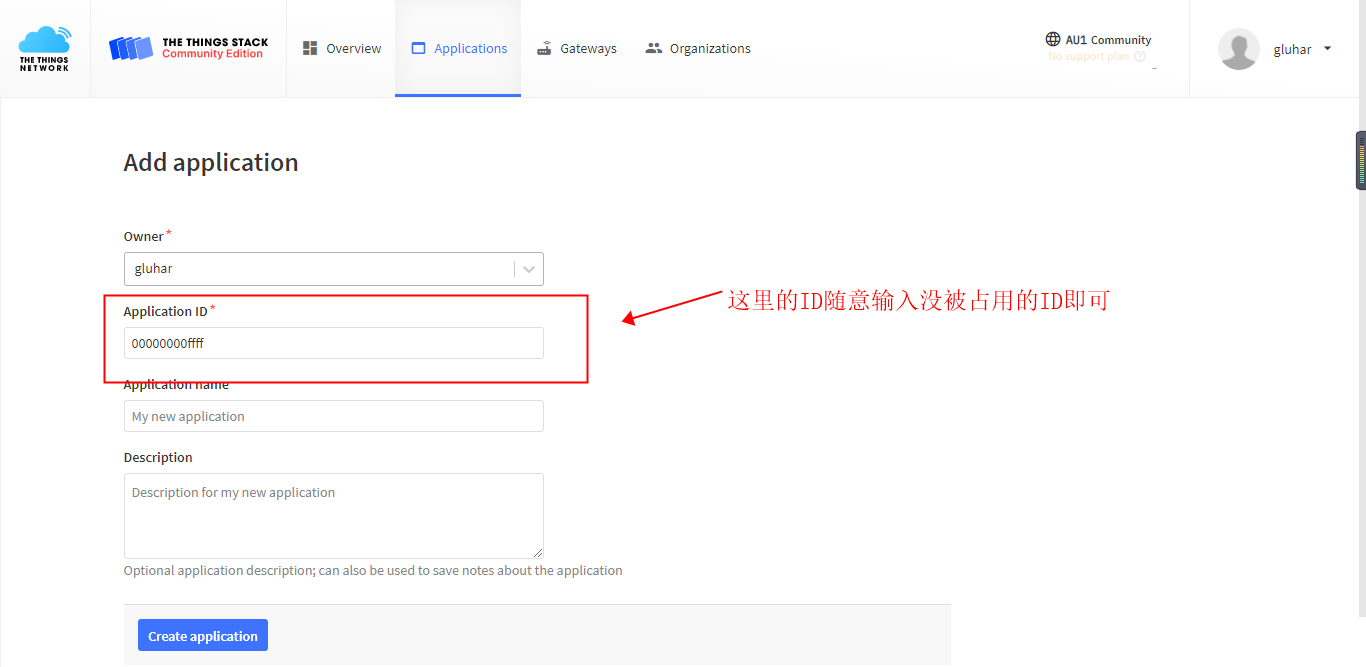Click the Applications window icon

coord(418,48)
